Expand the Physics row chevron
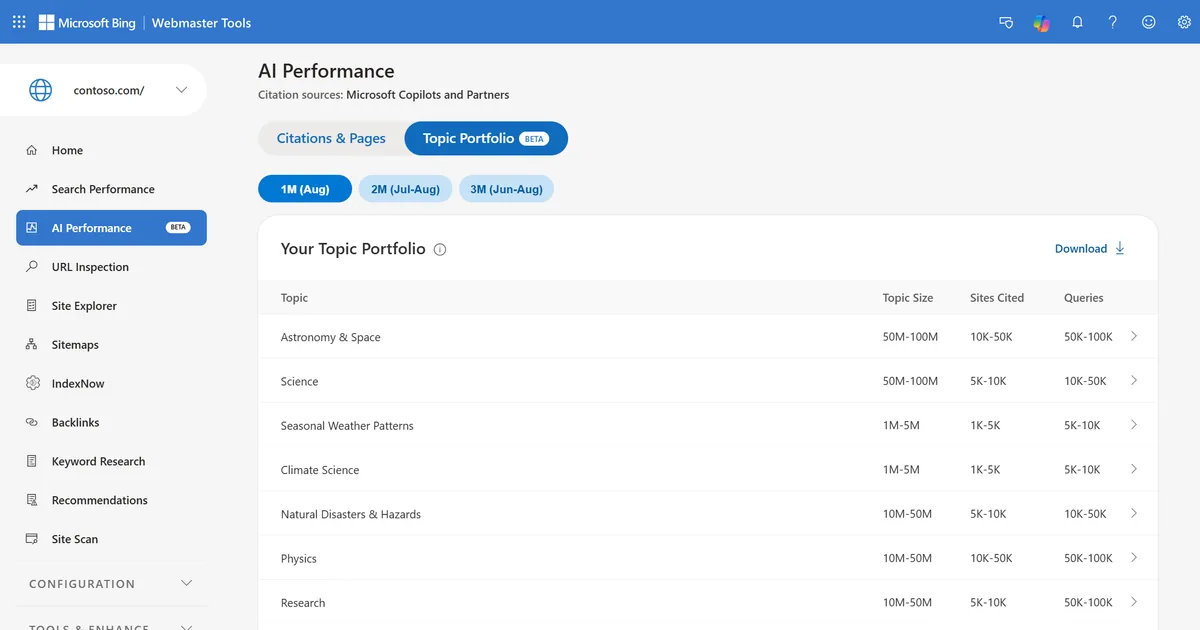 coord(1134,558)
